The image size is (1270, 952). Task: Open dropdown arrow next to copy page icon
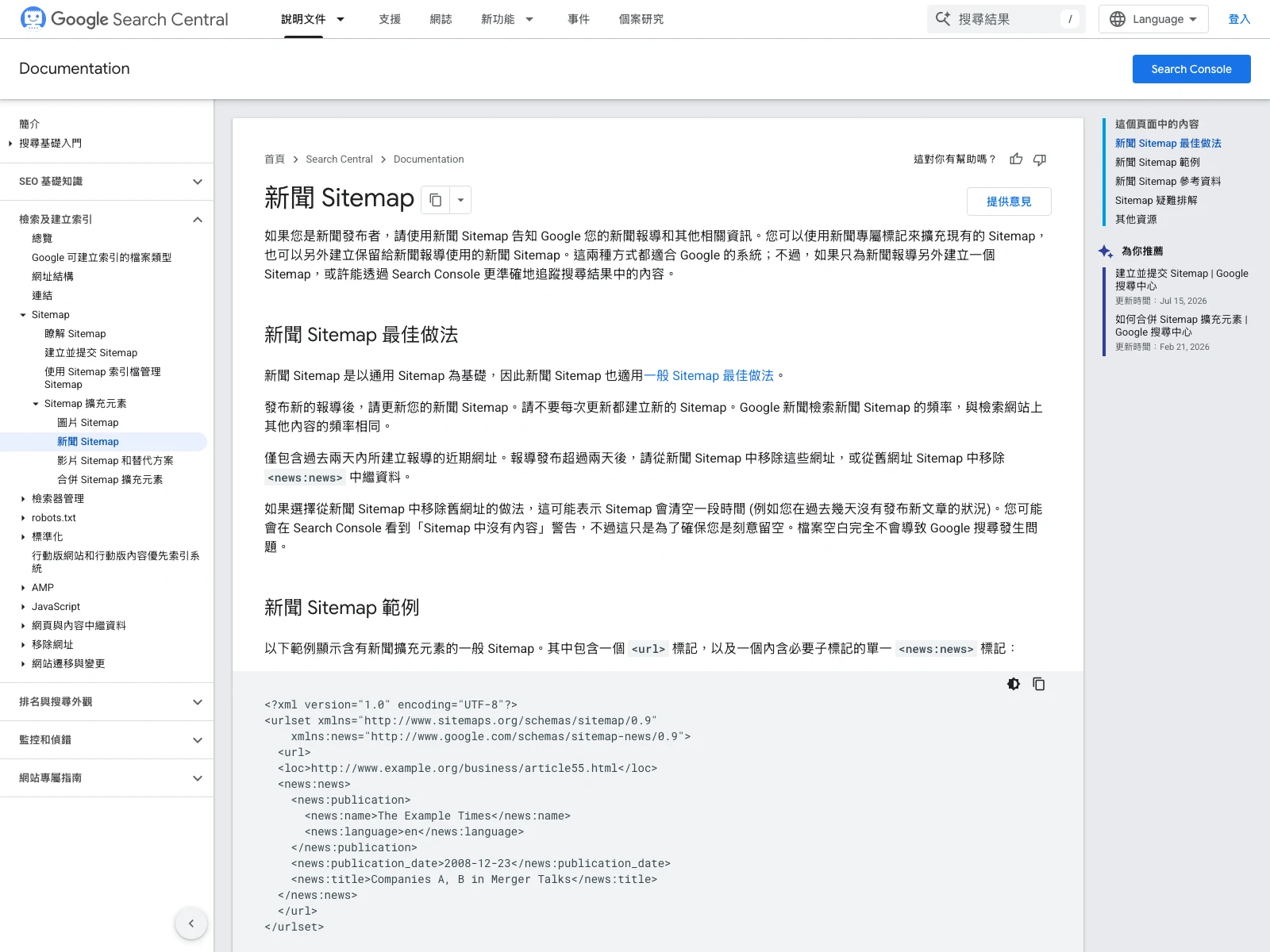pyautogui.click(x=460, y=200)
